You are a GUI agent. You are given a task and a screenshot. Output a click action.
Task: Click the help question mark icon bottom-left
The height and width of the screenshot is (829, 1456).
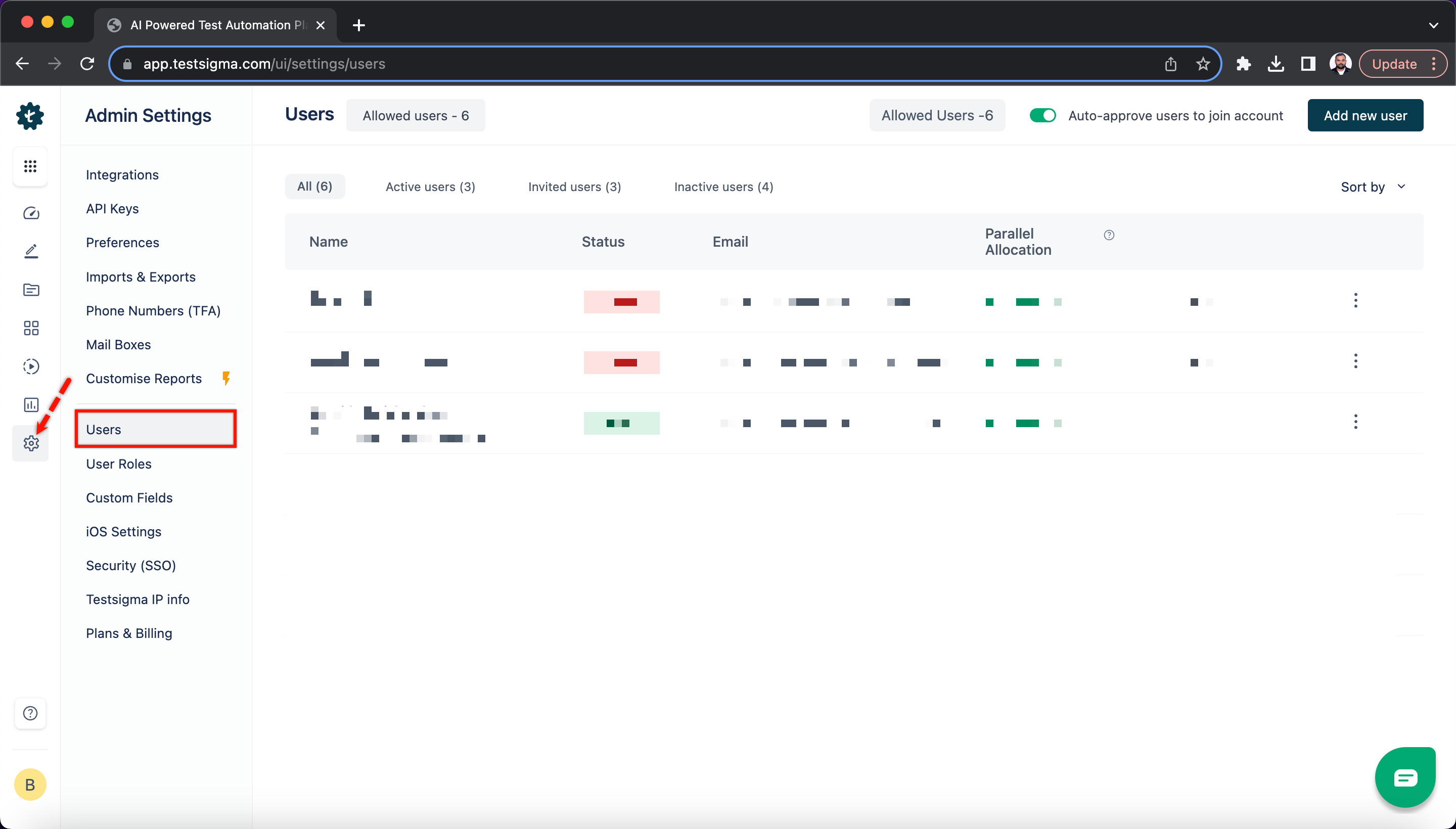click(x=30, y=713)
